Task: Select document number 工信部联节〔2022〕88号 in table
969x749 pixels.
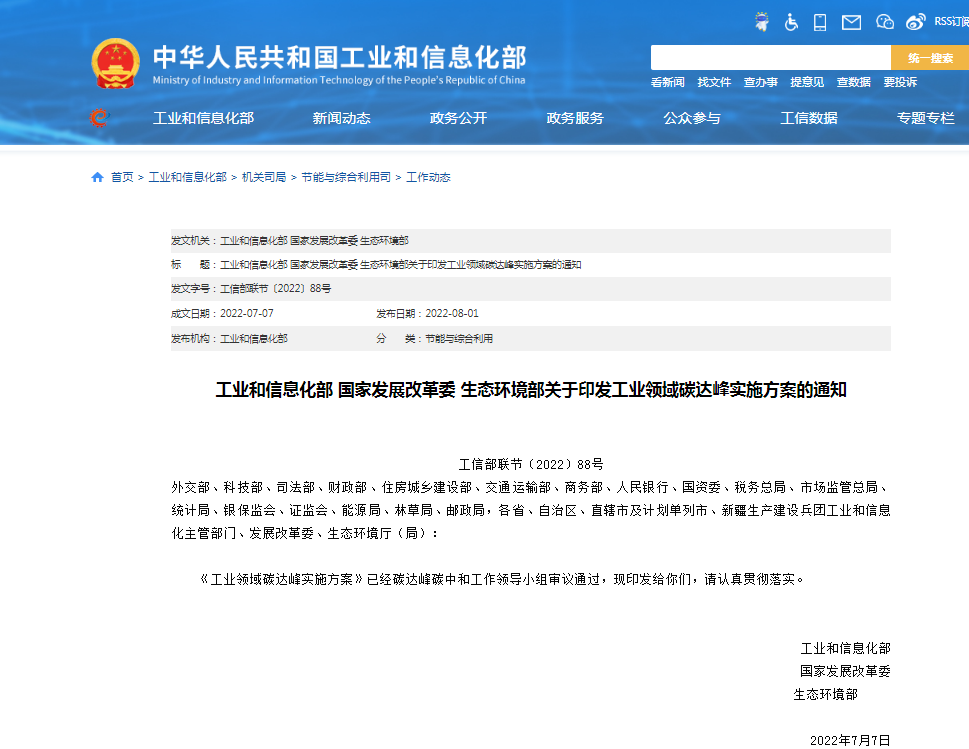Action: [x=276, y=289]
